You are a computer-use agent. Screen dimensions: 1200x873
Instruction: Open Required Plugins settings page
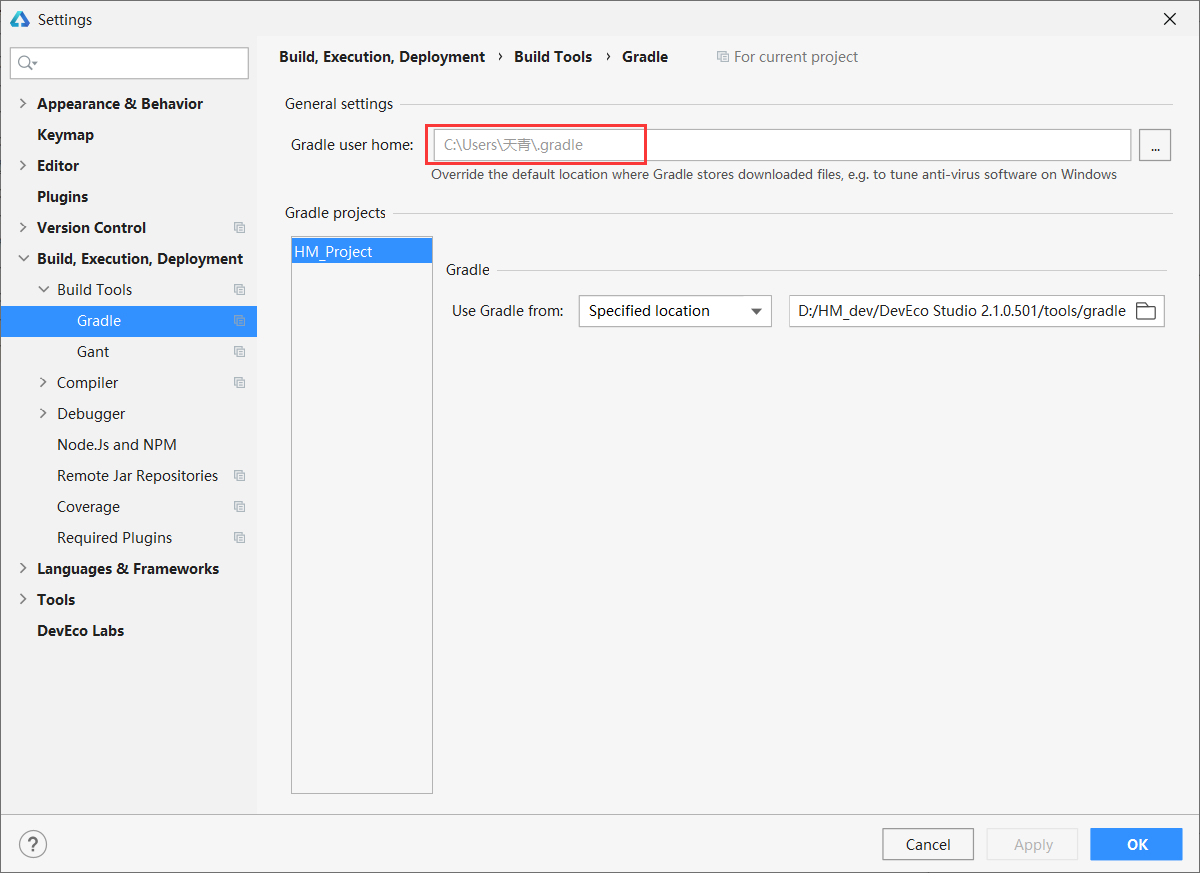point(114,538)
